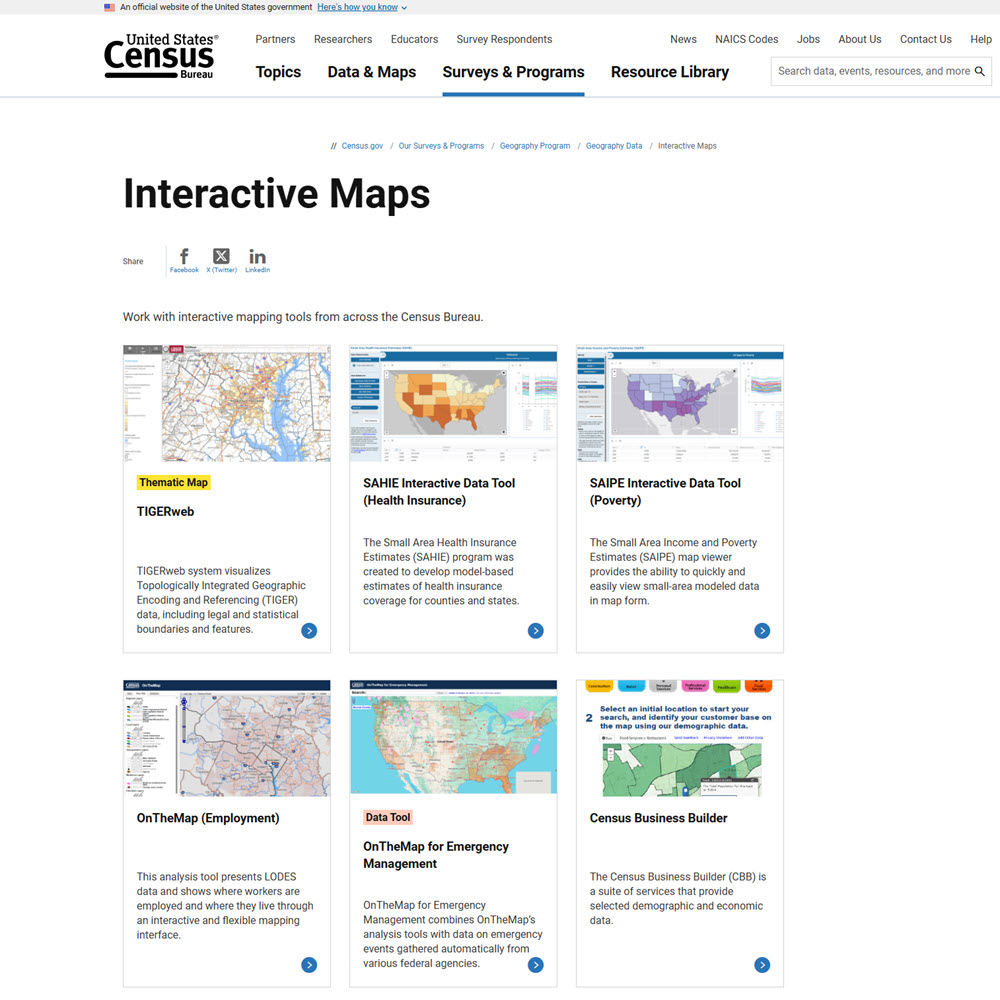Click OnTheMap for Emergency Management title
This screenshot has width=1000, height=1000.
436,855
